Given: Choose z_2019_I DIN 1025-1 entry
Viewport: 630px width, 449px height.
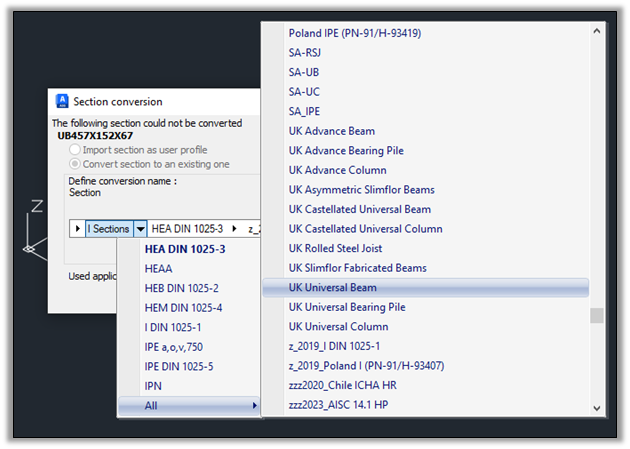Looking at the screenshot, I should (x=425, y=346).
